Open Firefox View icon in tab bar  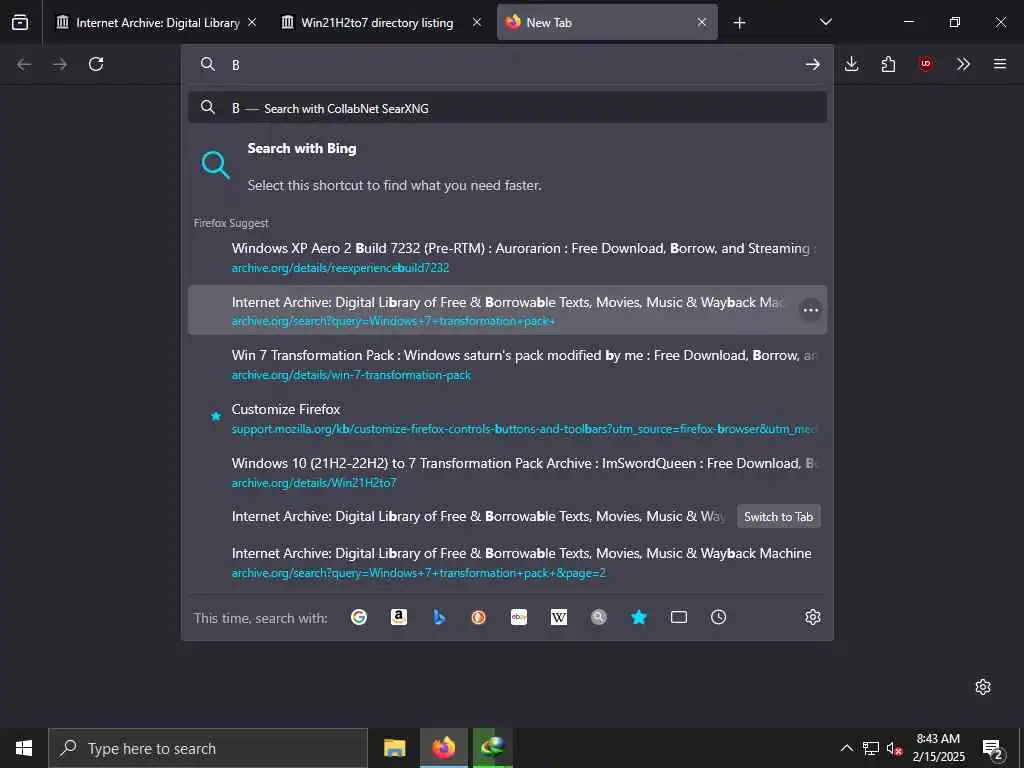(20, 22)
